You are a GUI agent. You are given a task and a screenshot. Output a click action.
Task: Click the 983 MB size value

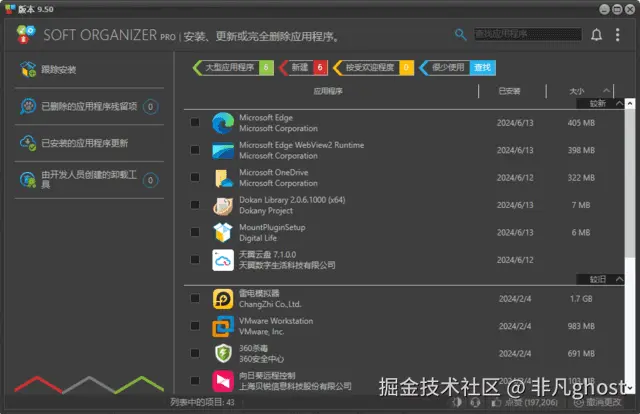click(581, 326)
